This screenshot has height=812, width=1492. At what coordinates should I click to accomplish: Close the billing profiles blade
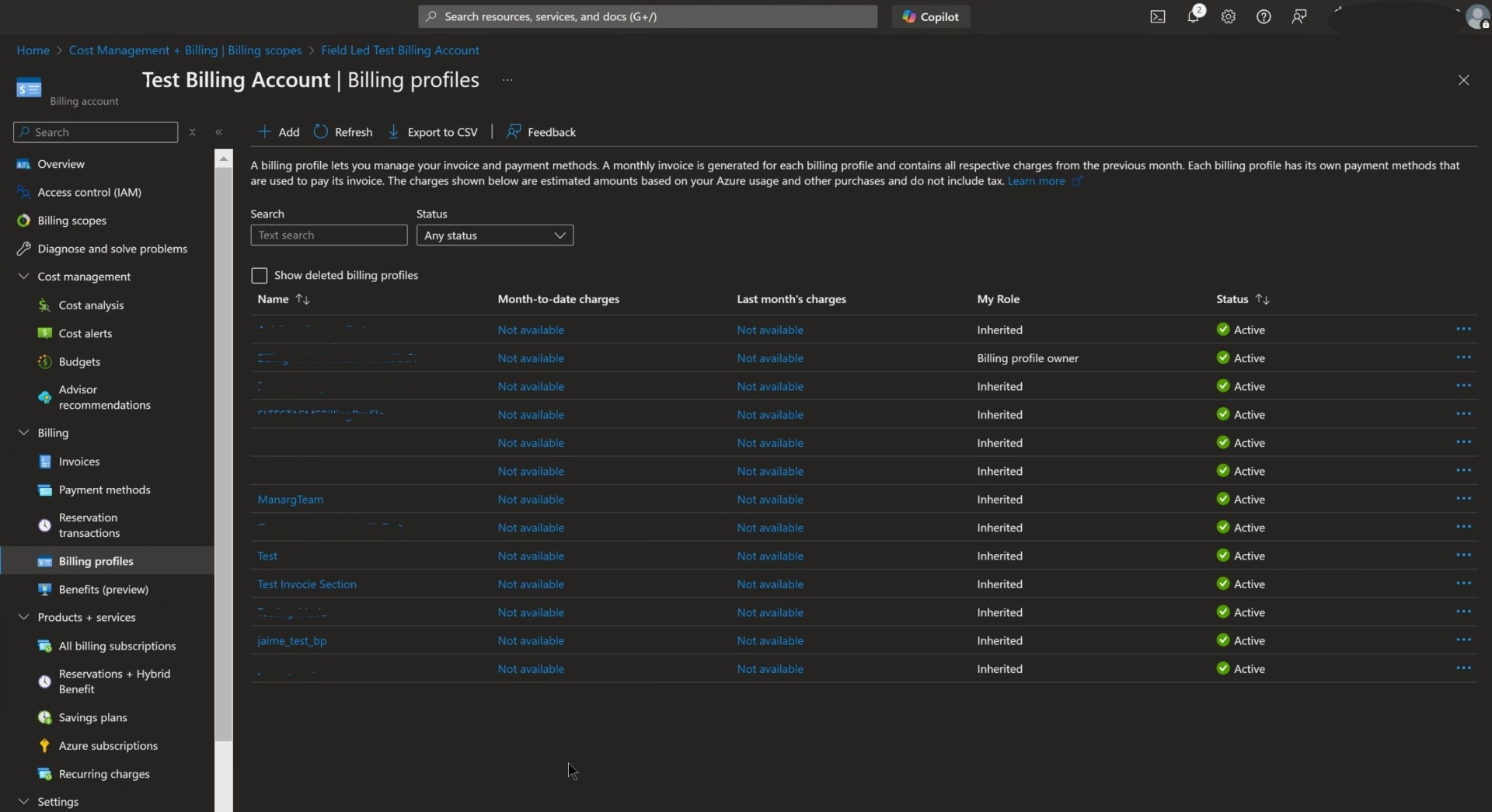click(1463, 80)
